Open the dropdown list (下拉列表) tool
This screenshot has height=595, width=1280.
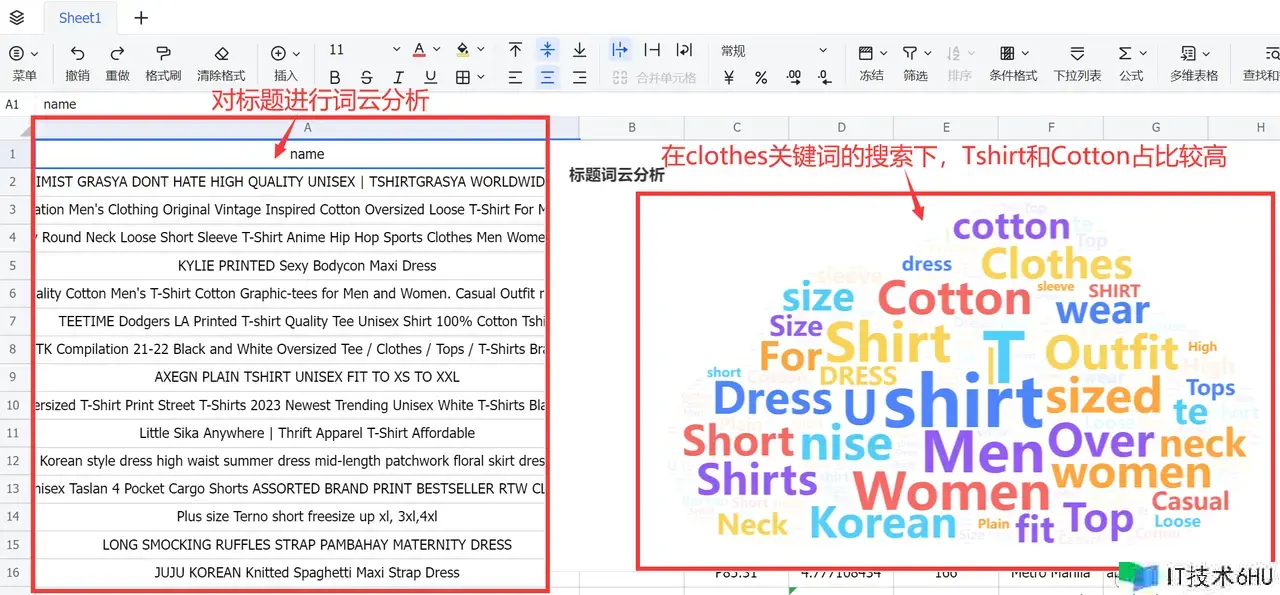(x=1077, y=53)
